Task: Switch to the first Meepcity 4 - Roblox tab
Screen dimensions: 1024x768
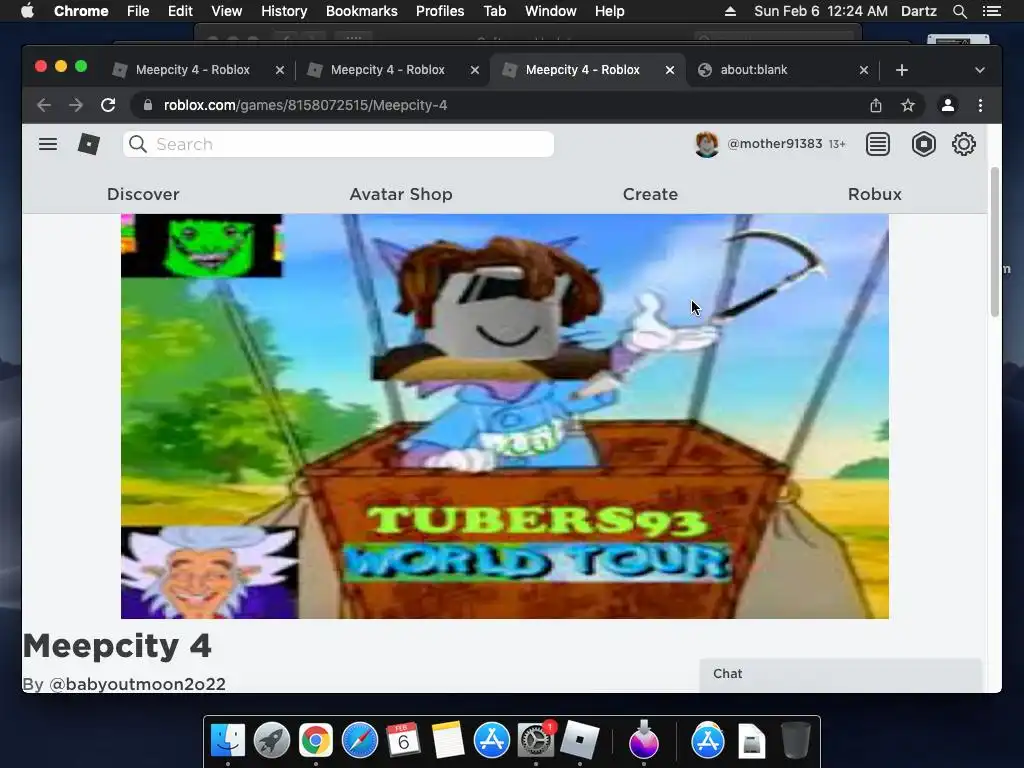Action: pos(193,70)
